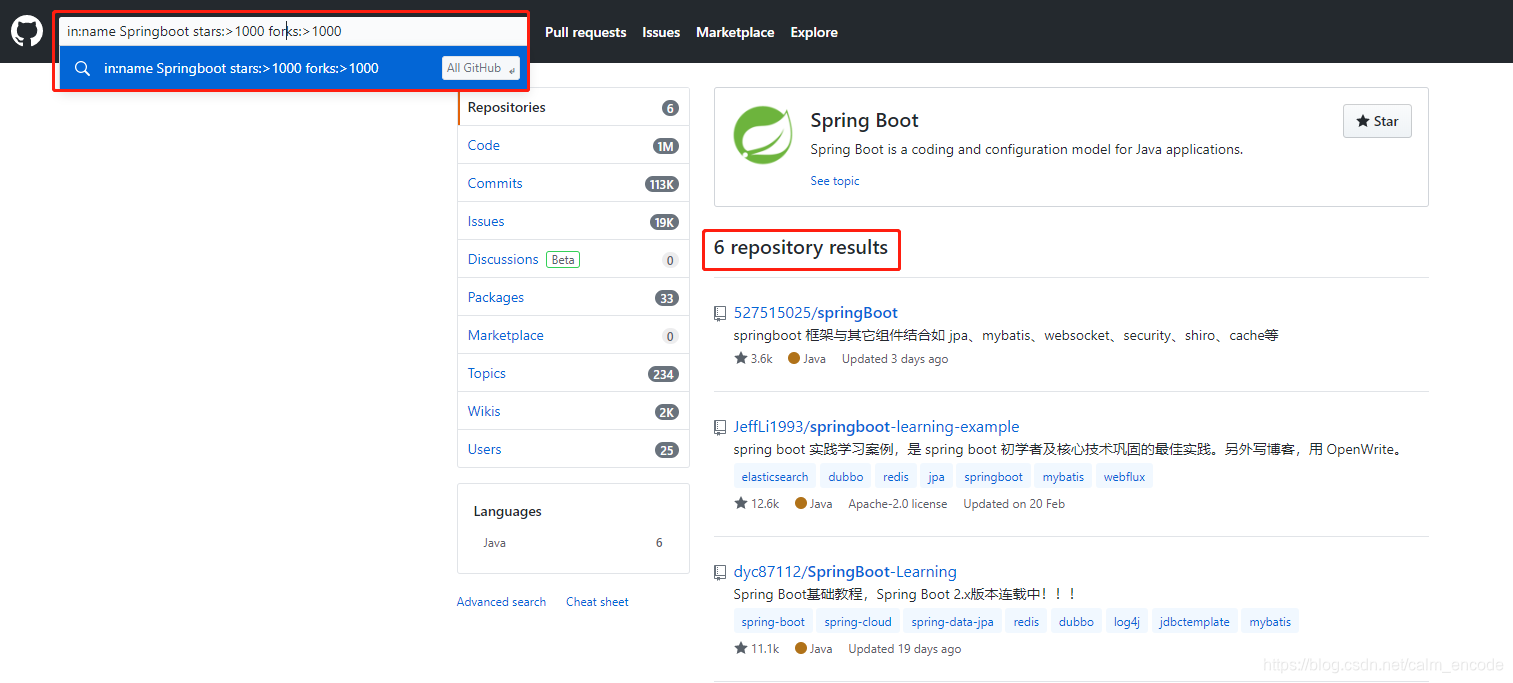Open the JeffLi1993/springboot-learning-example repository
Screen dimensions: 1513x683
tap(877, 427)
